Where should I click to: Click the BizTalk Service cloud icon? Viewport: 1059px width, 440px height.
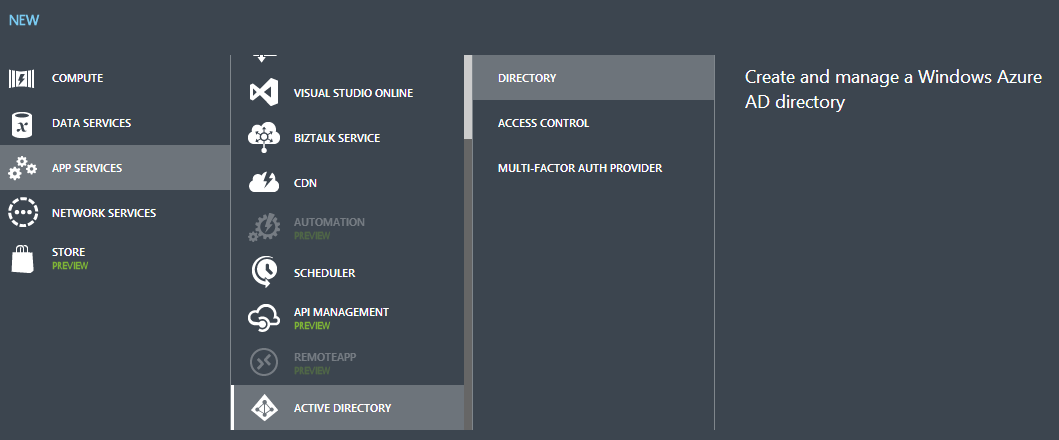point(263,137)
